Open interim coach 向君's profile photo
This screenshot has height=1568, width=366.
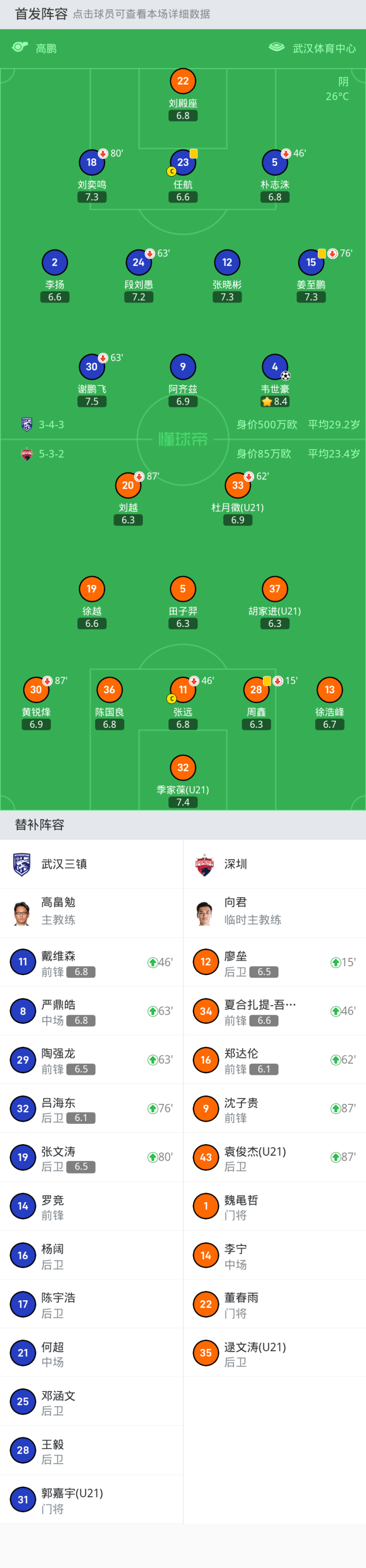[x=205, y=913]
